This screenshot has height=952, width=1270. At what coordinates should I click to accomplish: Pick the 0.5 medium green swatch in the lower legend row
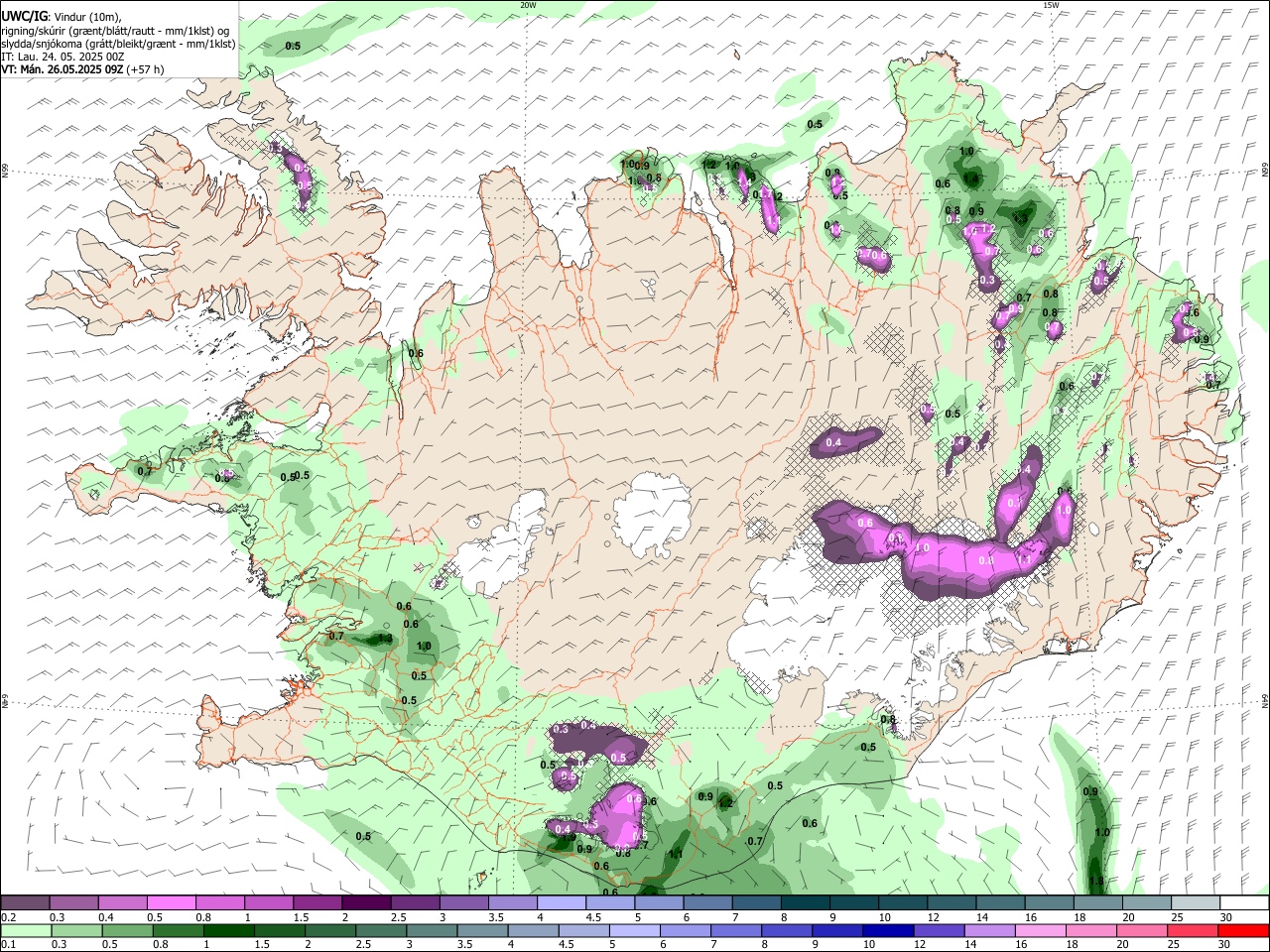[x=128, y=931]
